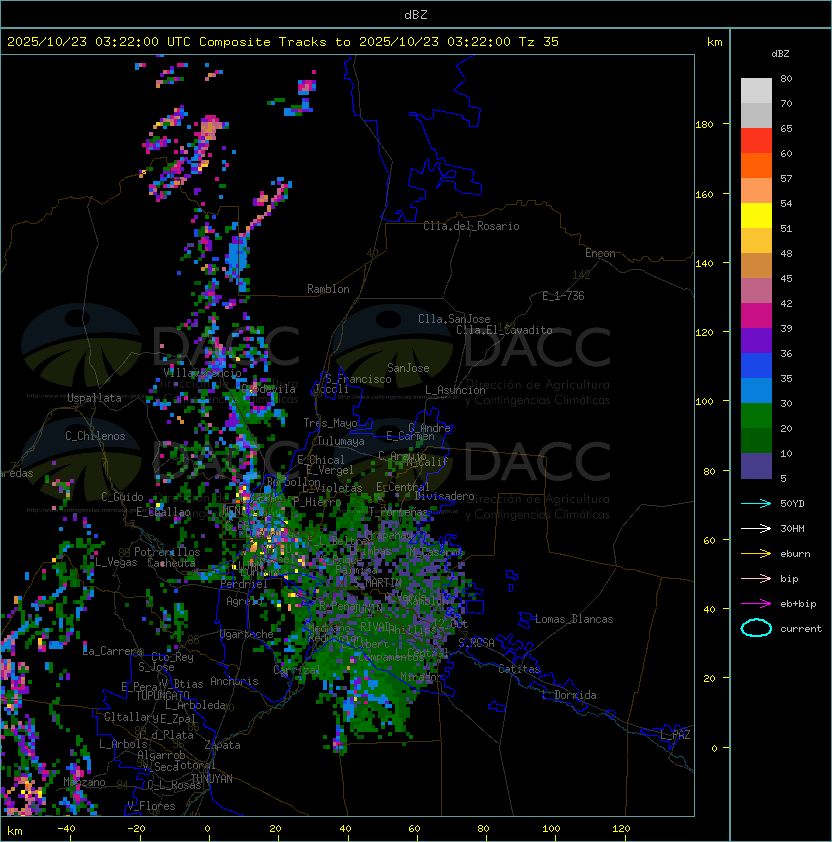Click the 'Agrelo' map label
Image resolution: width=832 pixels, height=842 pixels.
click(244, 601)
